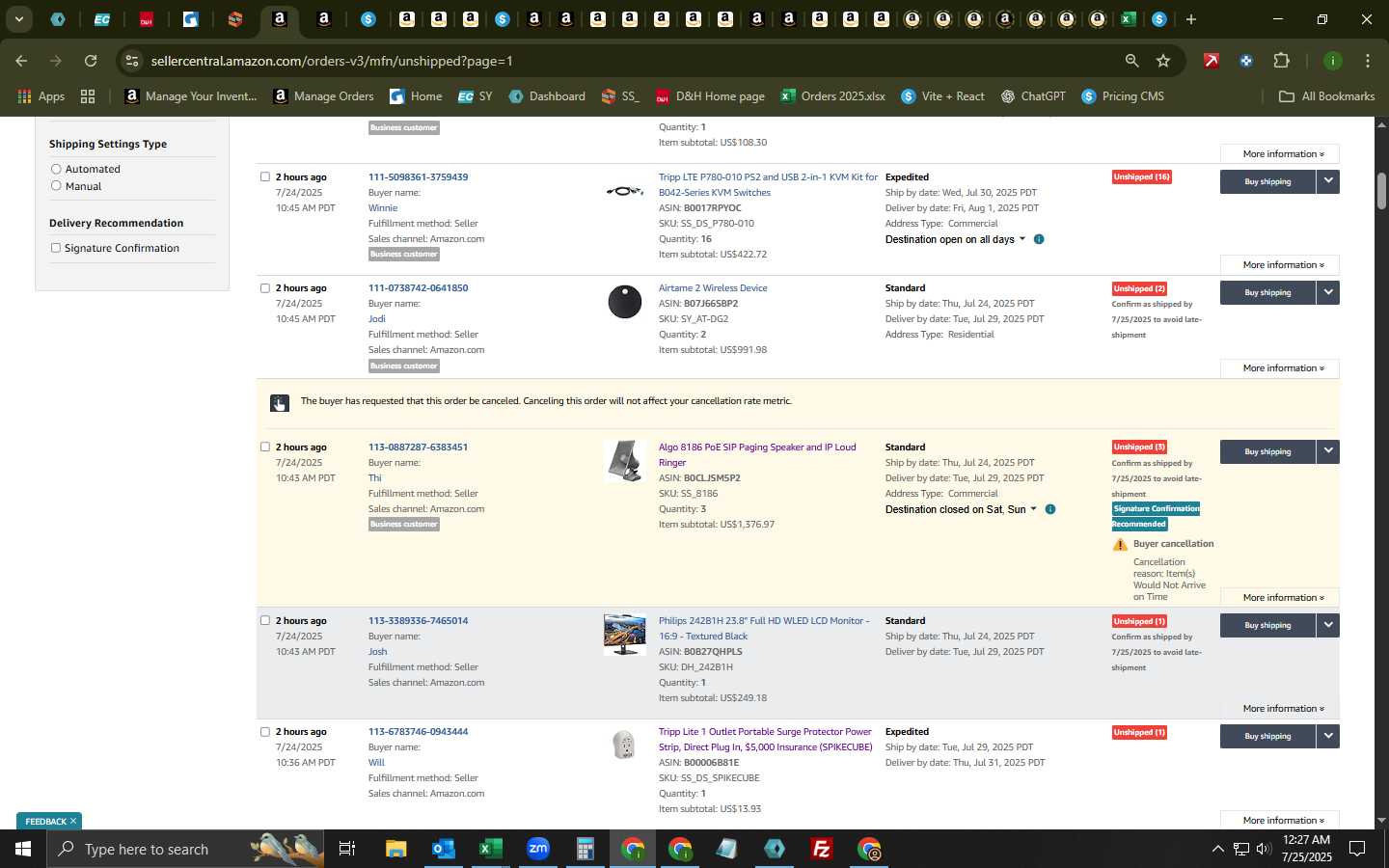The height and width of the screenshot is (868, 1389).
Task: Open Calculator from taskbar
Action: [x=585, y=849]
